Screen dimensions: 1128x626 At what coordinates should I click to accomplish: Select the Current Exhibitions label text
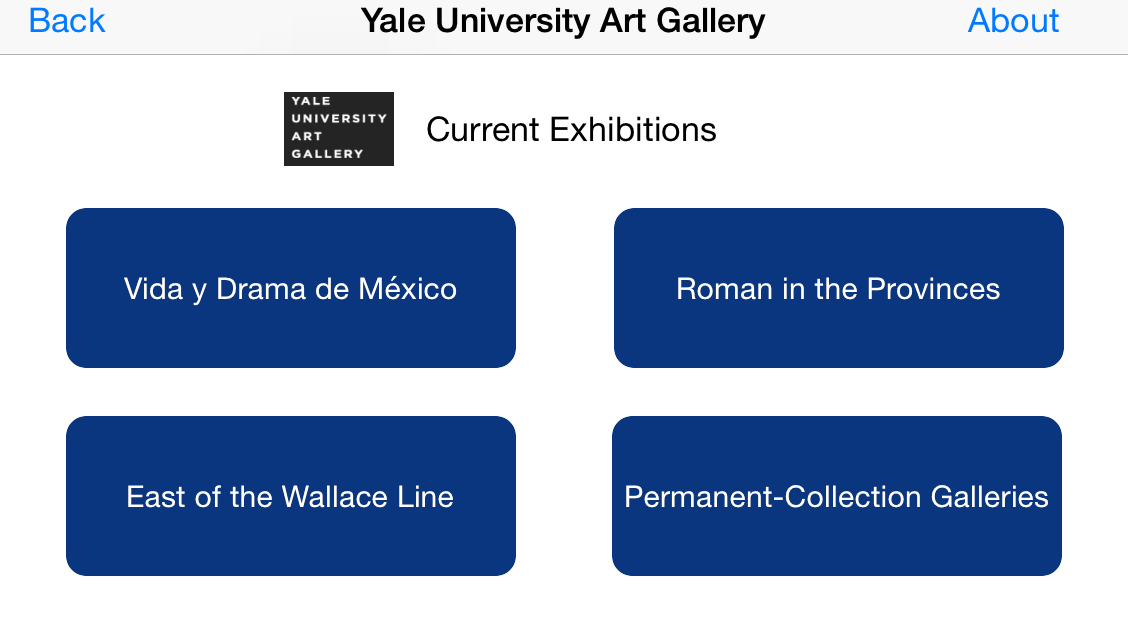[x=571, y=130]
